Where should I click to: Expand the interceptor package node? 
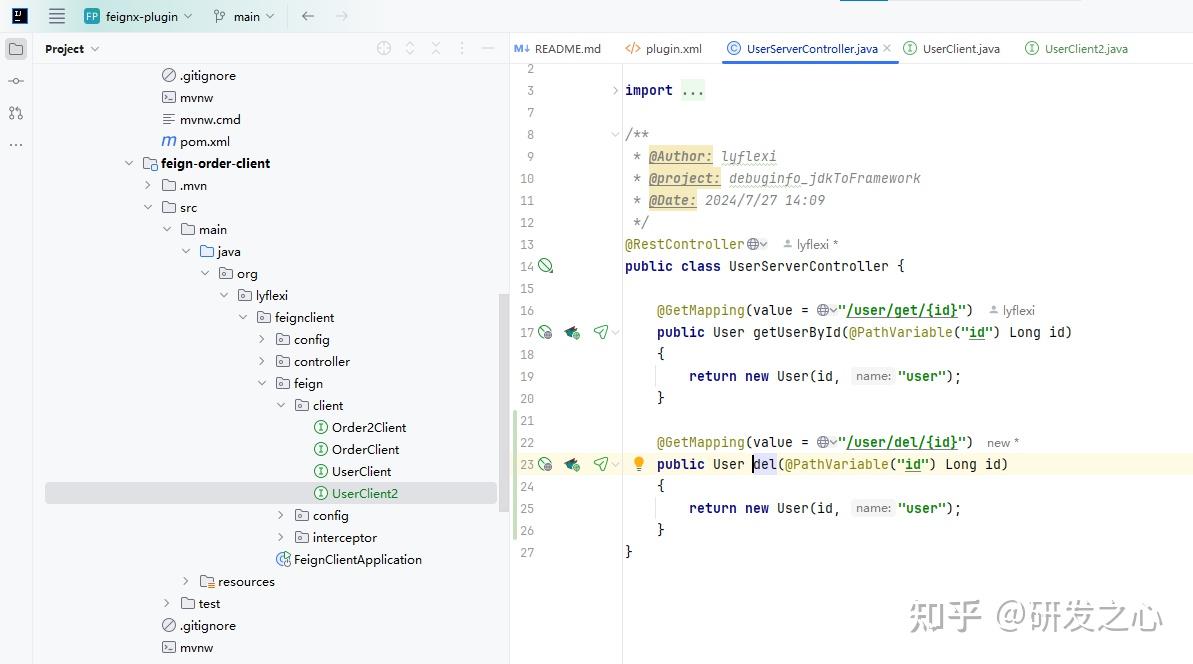click(x=281, y=537)
